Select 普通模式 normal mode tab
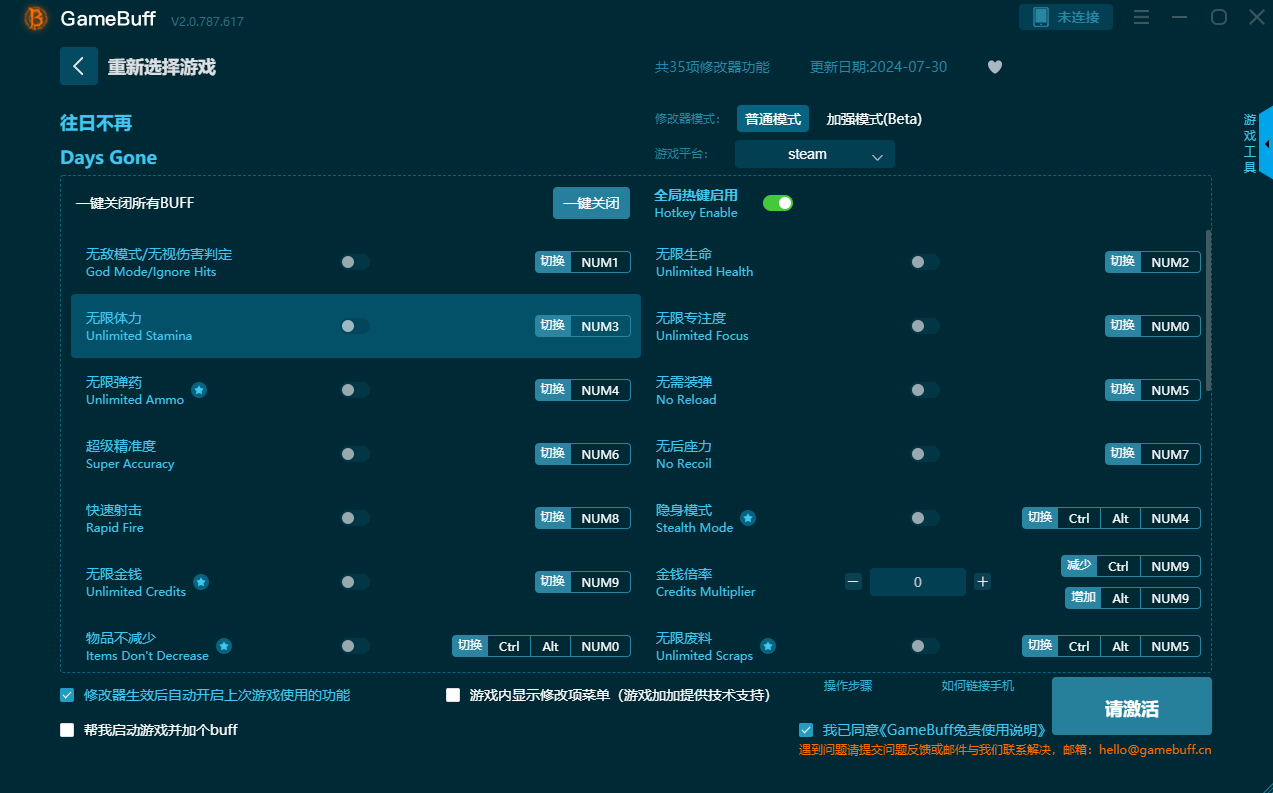Screen dimensions: 1273x793 [x=773, y=119]
